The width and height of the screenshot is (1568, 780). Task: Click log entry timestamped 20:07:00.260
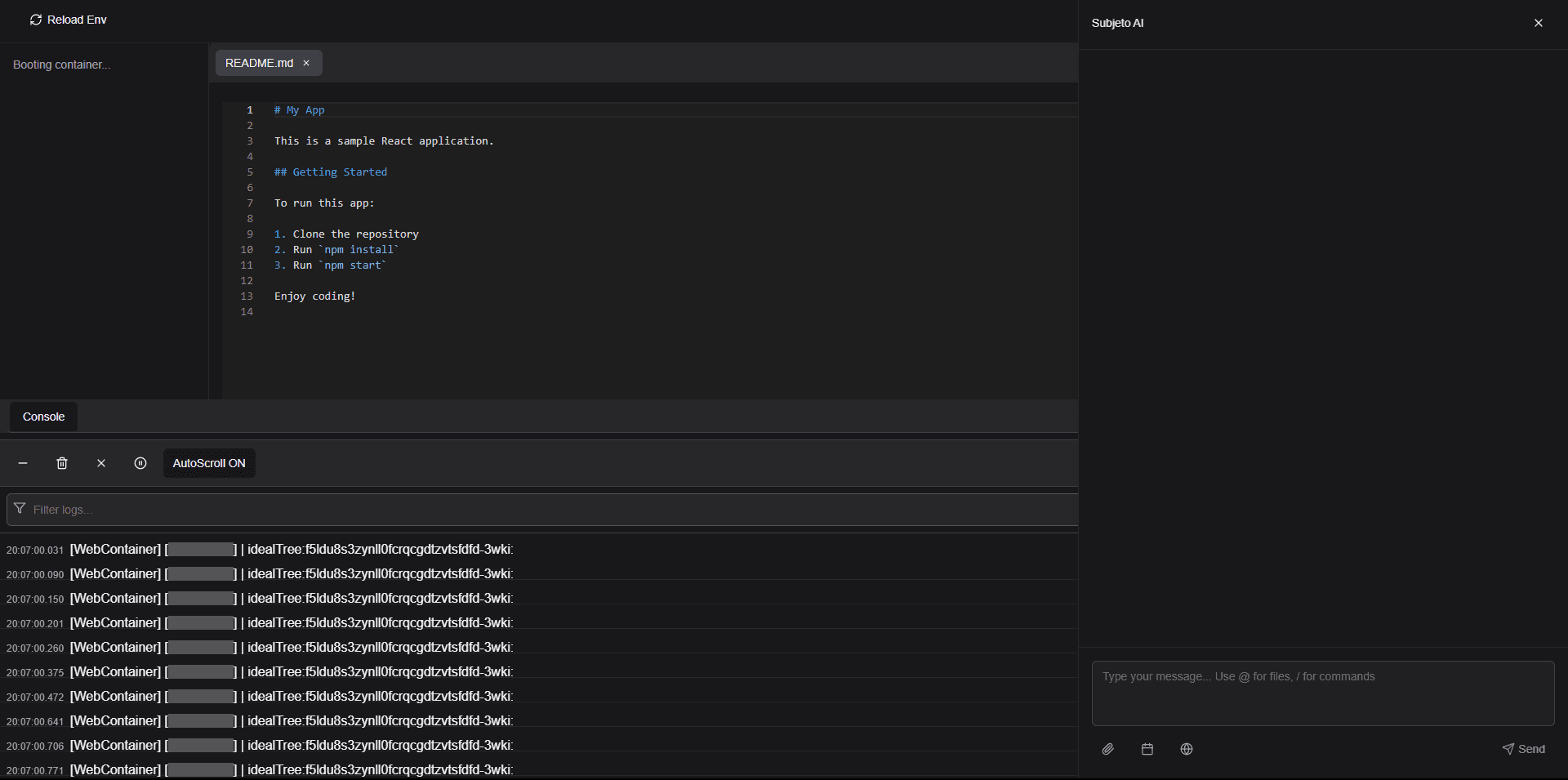tap(539, 648)
